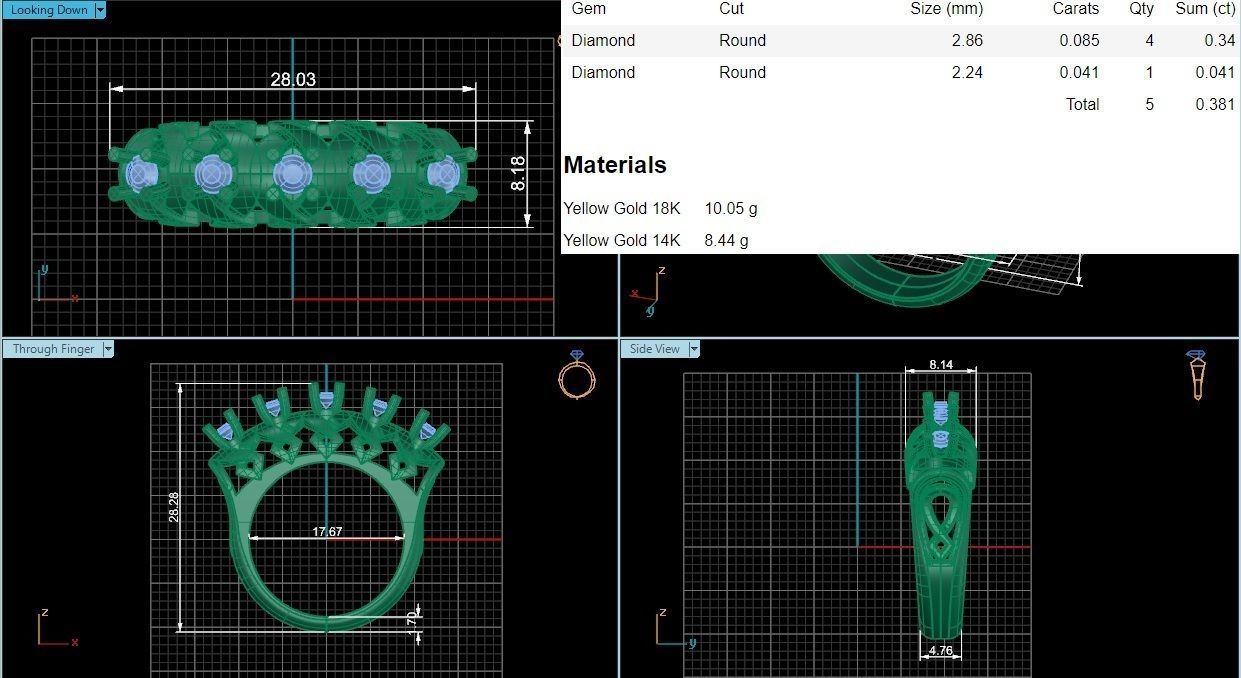
Task: Select the Through Finger viewport label
Action: pos(53,349)
